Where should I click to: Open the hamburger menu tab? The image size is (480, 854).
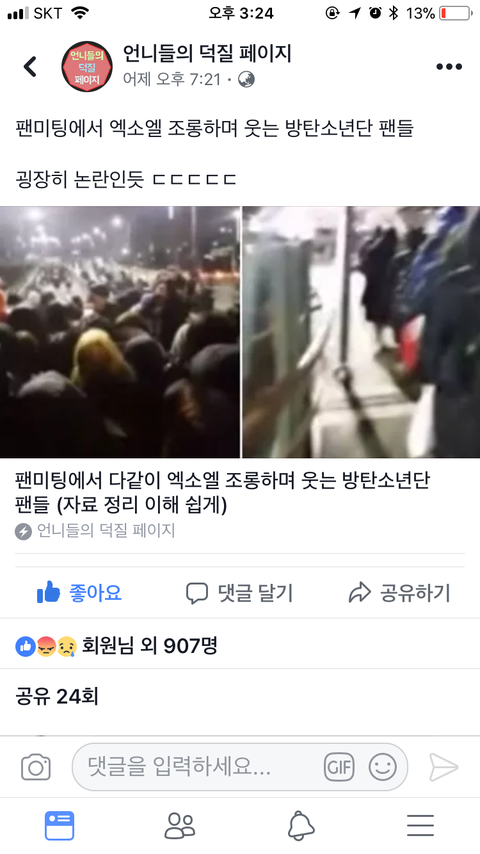click(421, 826)
